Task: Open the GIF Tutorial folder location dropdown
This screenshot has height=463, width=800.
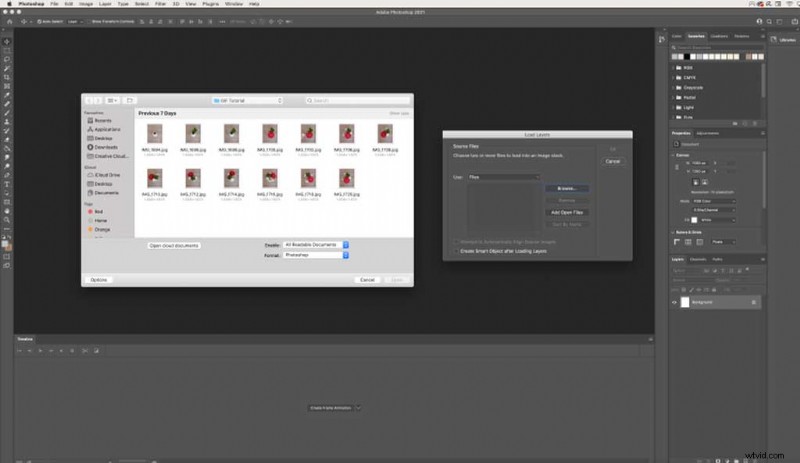Action: pyautogui.click(x=247, y=101)
